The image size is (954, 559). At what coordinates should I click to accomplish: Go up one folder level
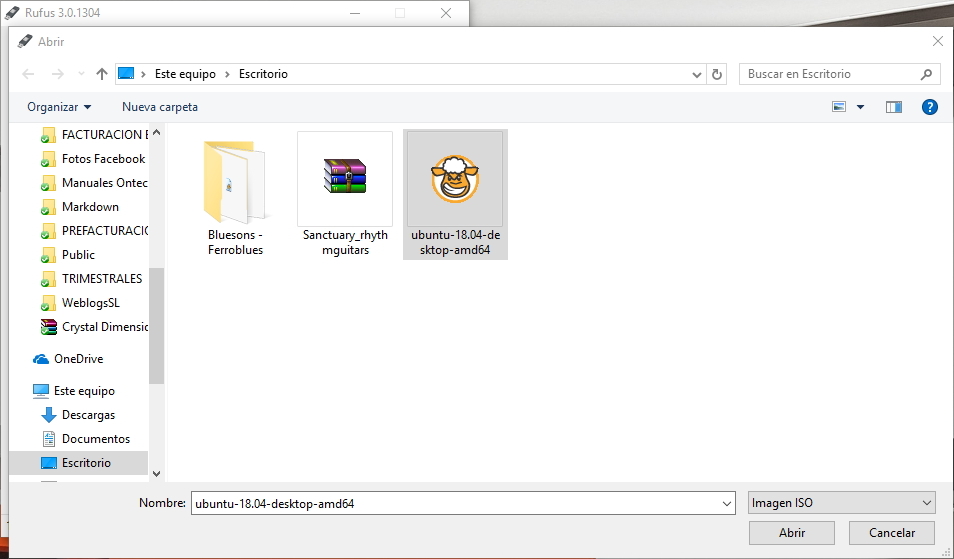[102, 74]
